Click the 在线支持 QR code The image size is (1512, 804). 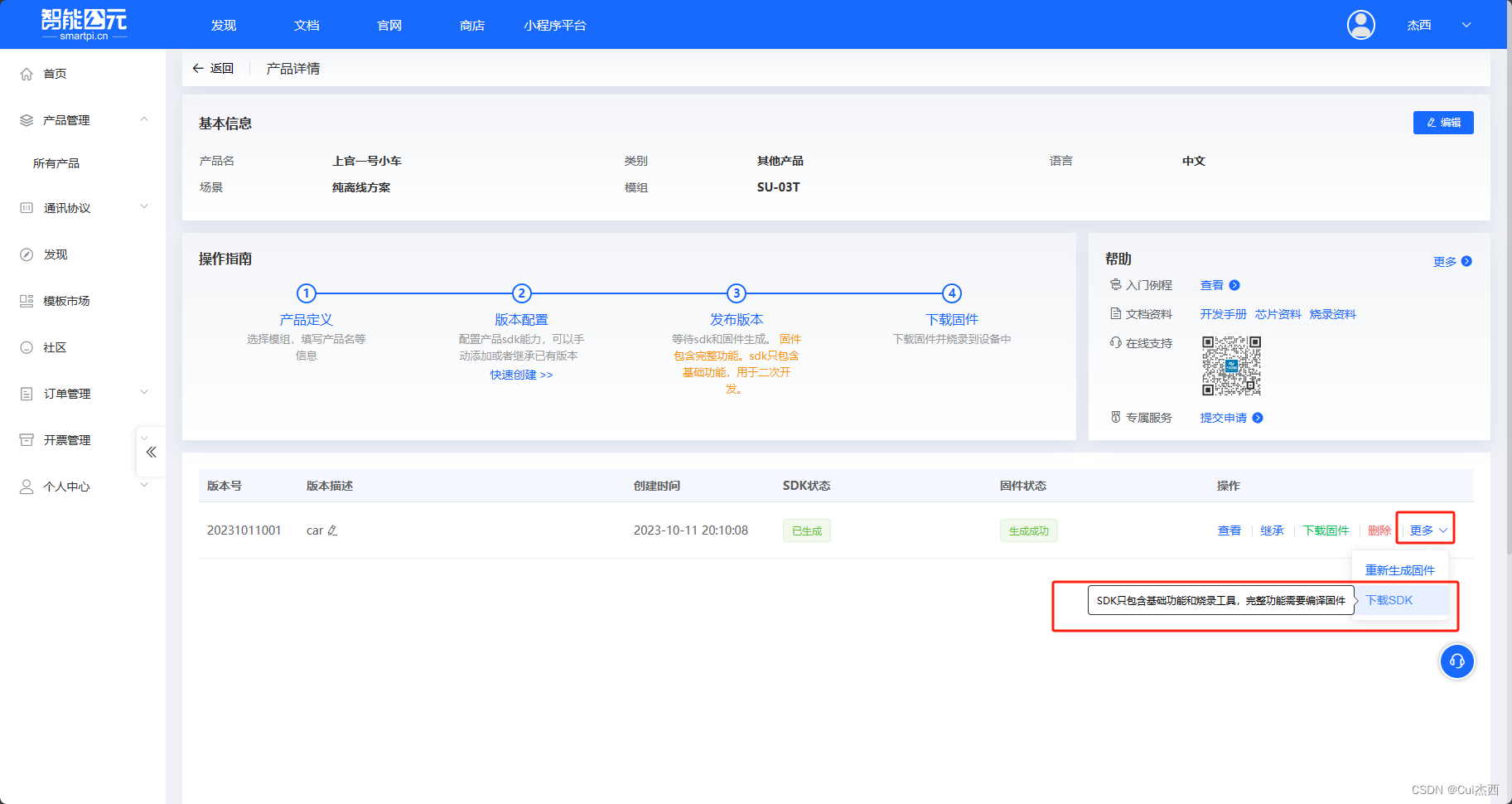[x=1231, y=366]
